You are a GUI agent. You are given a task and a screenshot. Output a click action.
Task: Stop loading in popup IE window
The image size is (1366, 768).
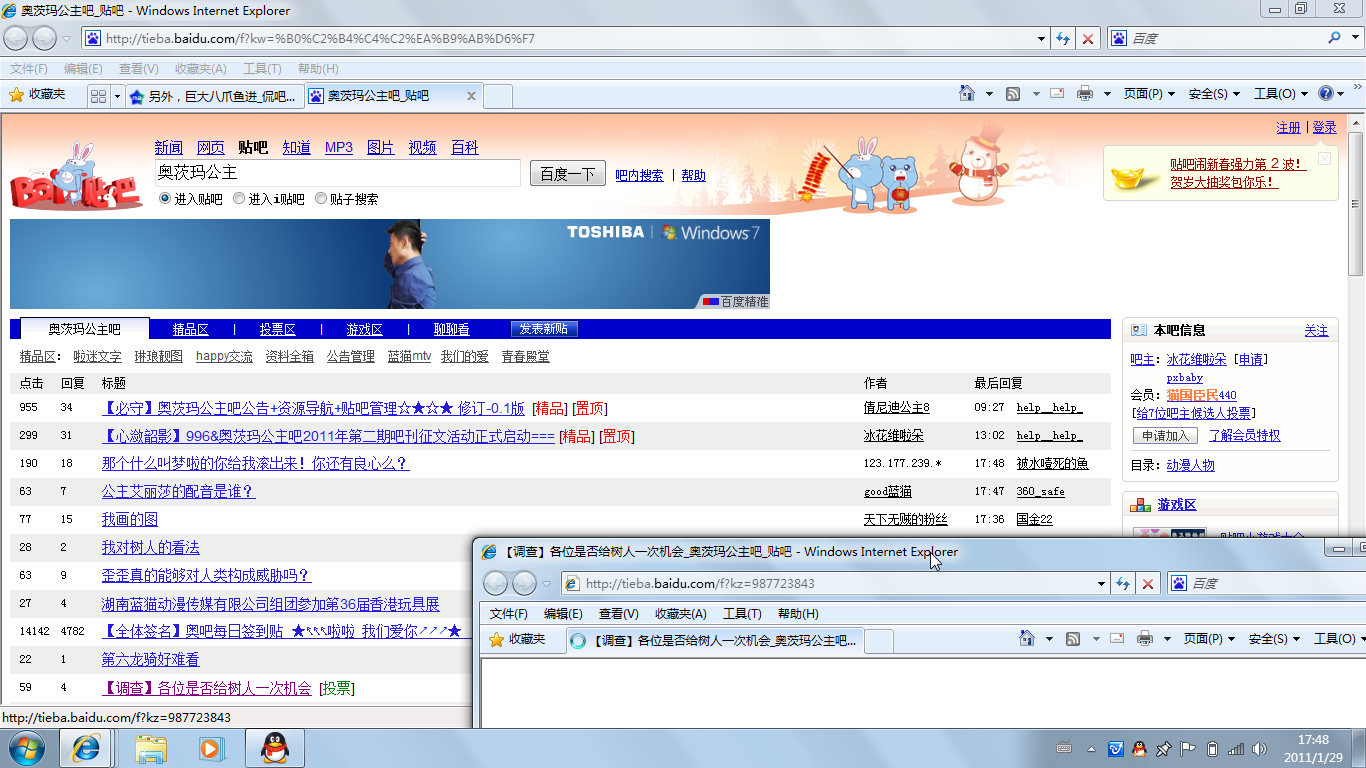coord(1148,584)
